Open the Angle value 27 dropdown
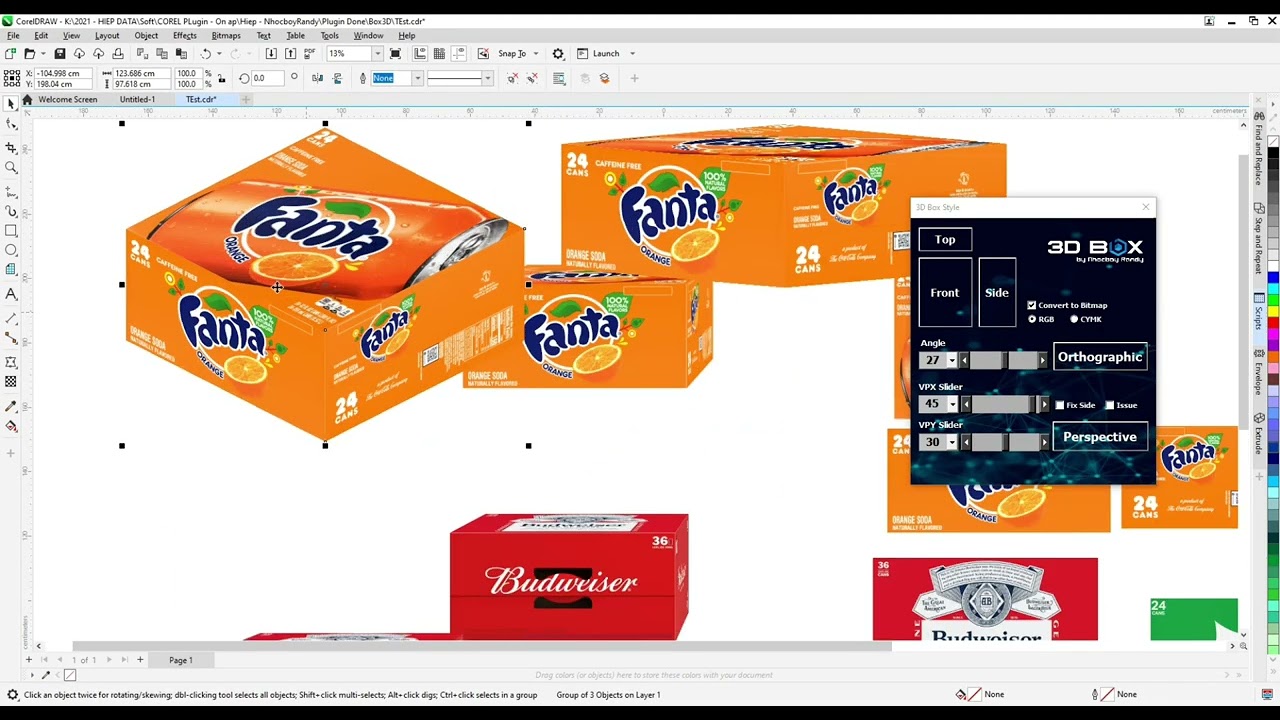1280x720 pixels. 951,360
